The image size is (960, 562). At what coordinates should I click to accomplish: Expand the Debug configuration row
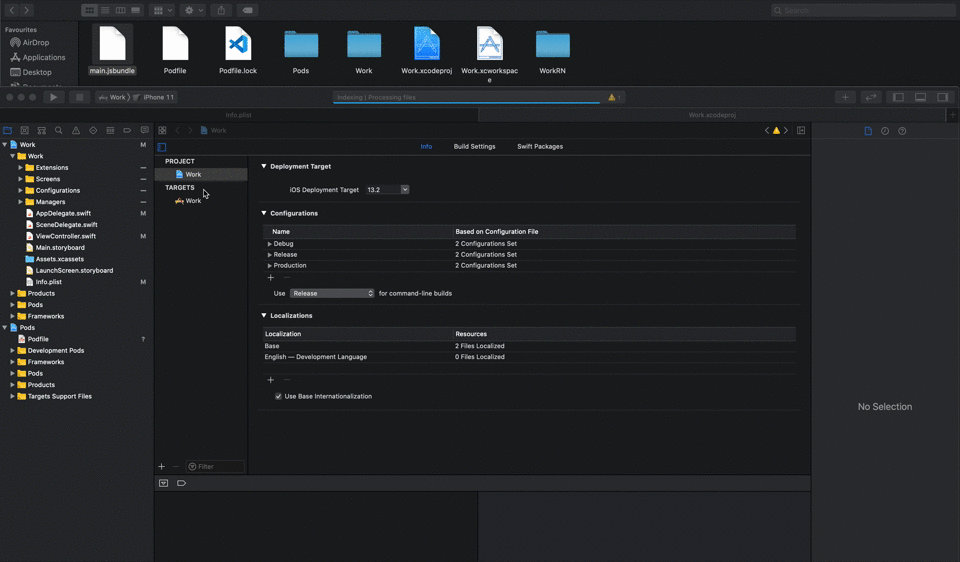270,244
